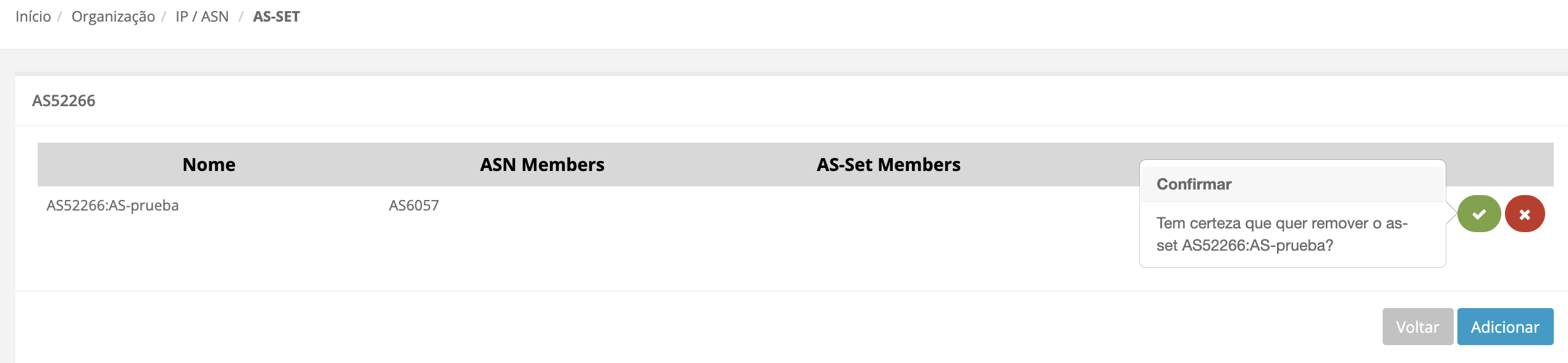Select the AS-SET breadcrumb item
This screenshot has width=1568, height=363.
pos(276,17)
